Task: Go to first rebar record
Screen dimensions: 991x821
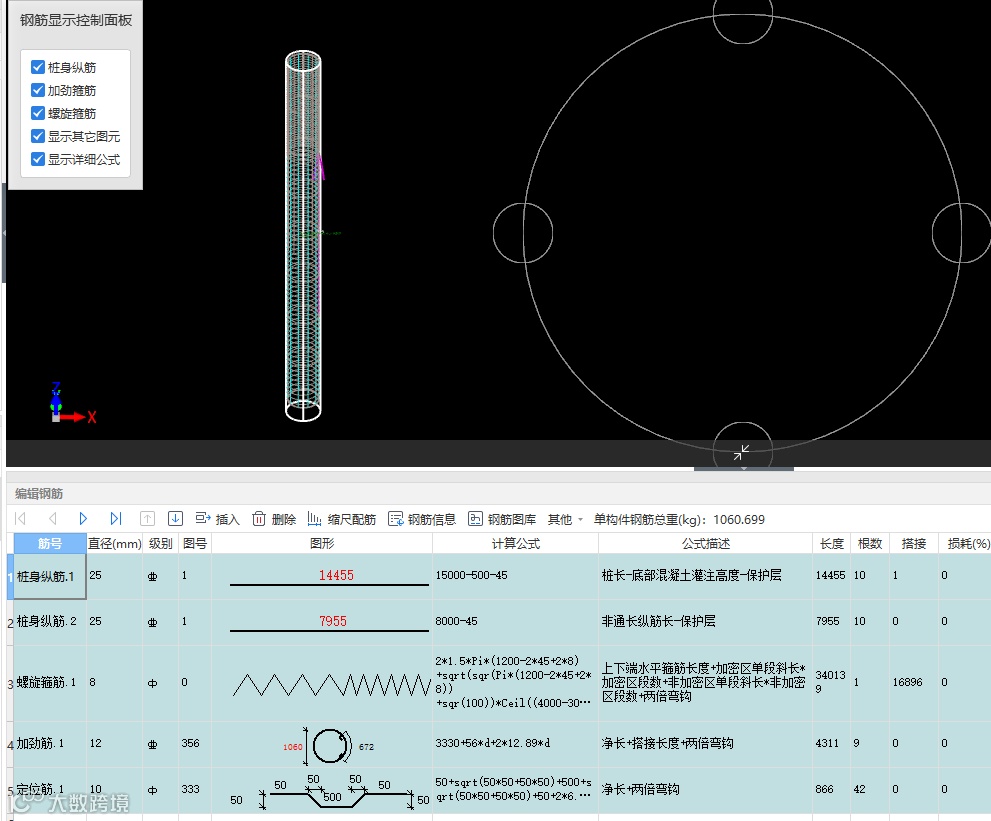Action: tap(20, 519)
